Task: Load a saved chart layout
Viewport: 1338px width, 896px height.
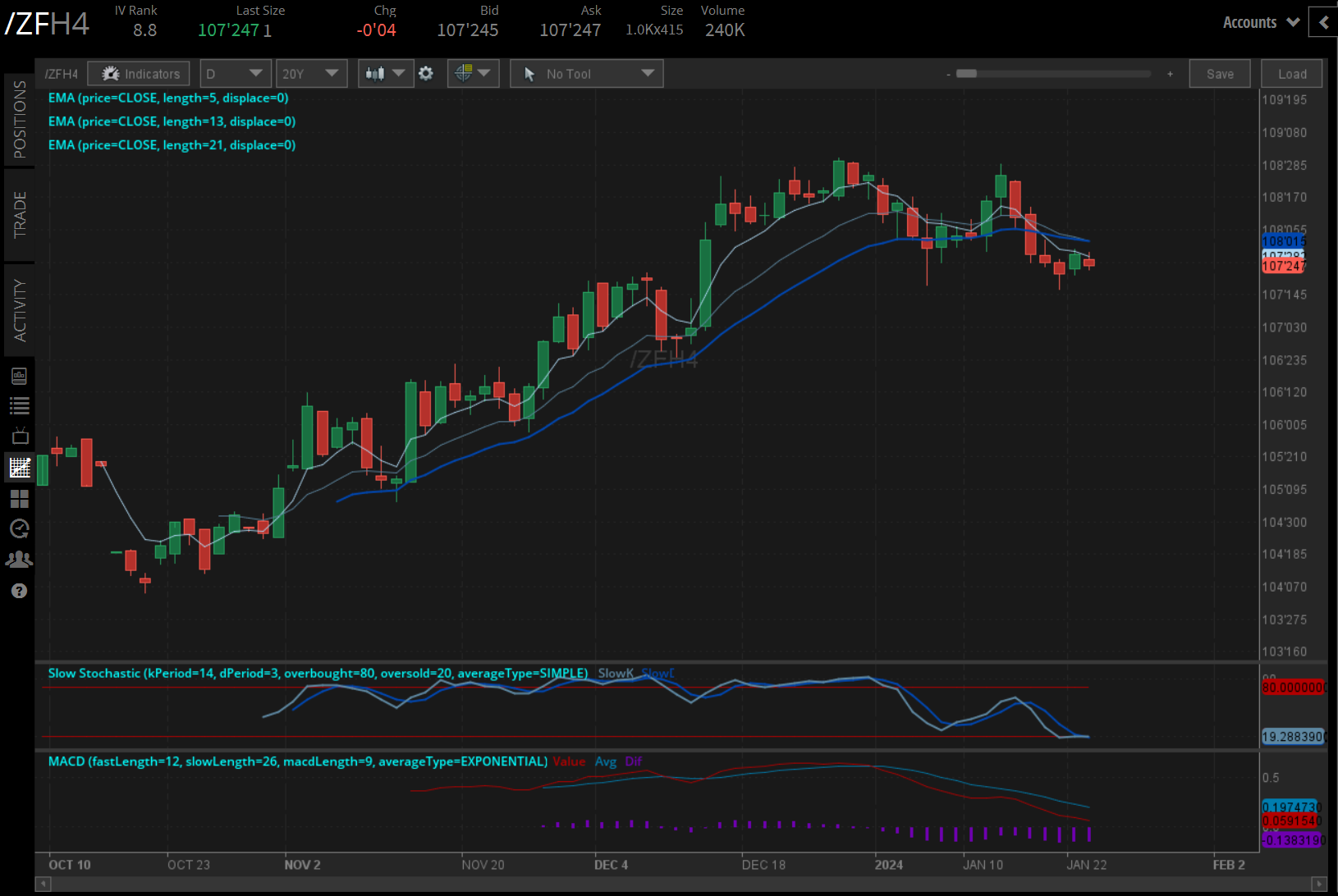Action: 1291,74
